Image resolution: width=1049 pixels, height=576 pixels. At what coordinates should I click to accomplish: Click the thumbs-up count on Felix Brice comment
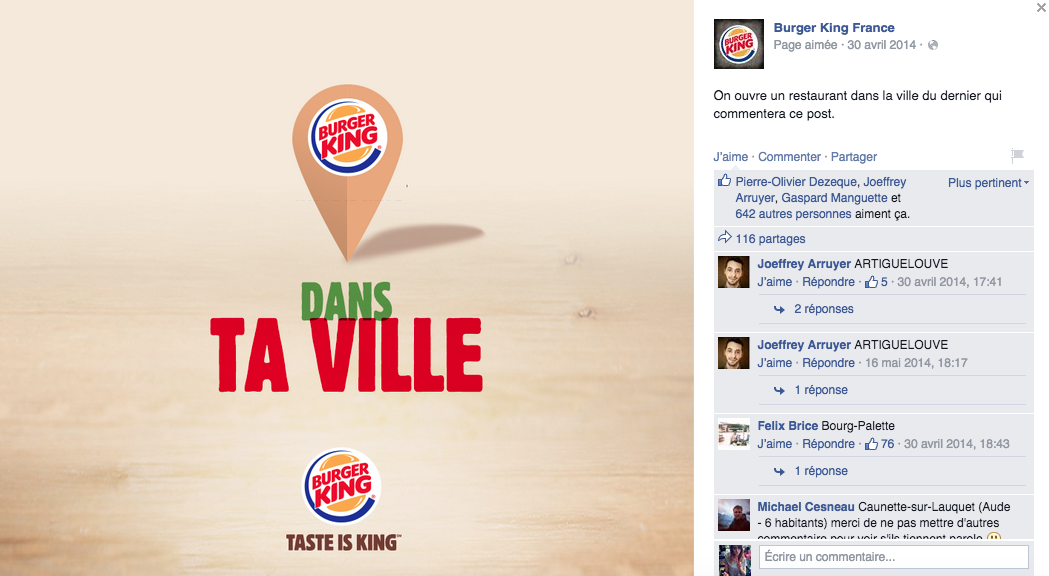[879, 444]
